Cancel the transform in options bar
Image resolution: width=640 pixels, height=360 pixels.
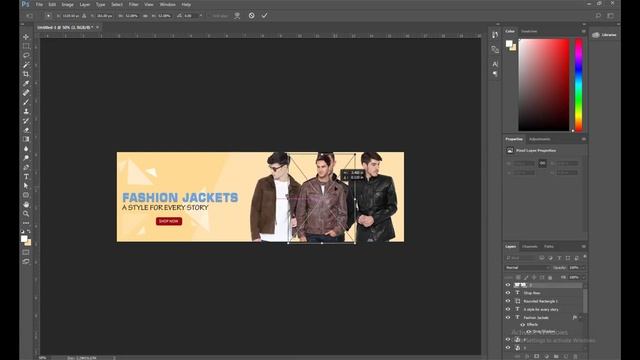251,16
